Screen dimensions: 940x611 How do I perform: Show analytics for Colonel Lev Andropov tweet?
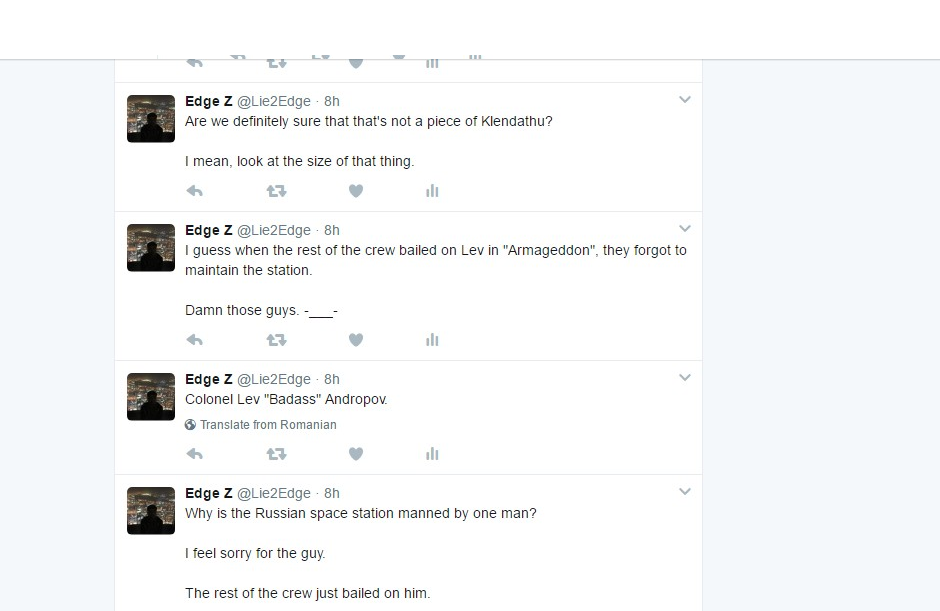point(432,454)
